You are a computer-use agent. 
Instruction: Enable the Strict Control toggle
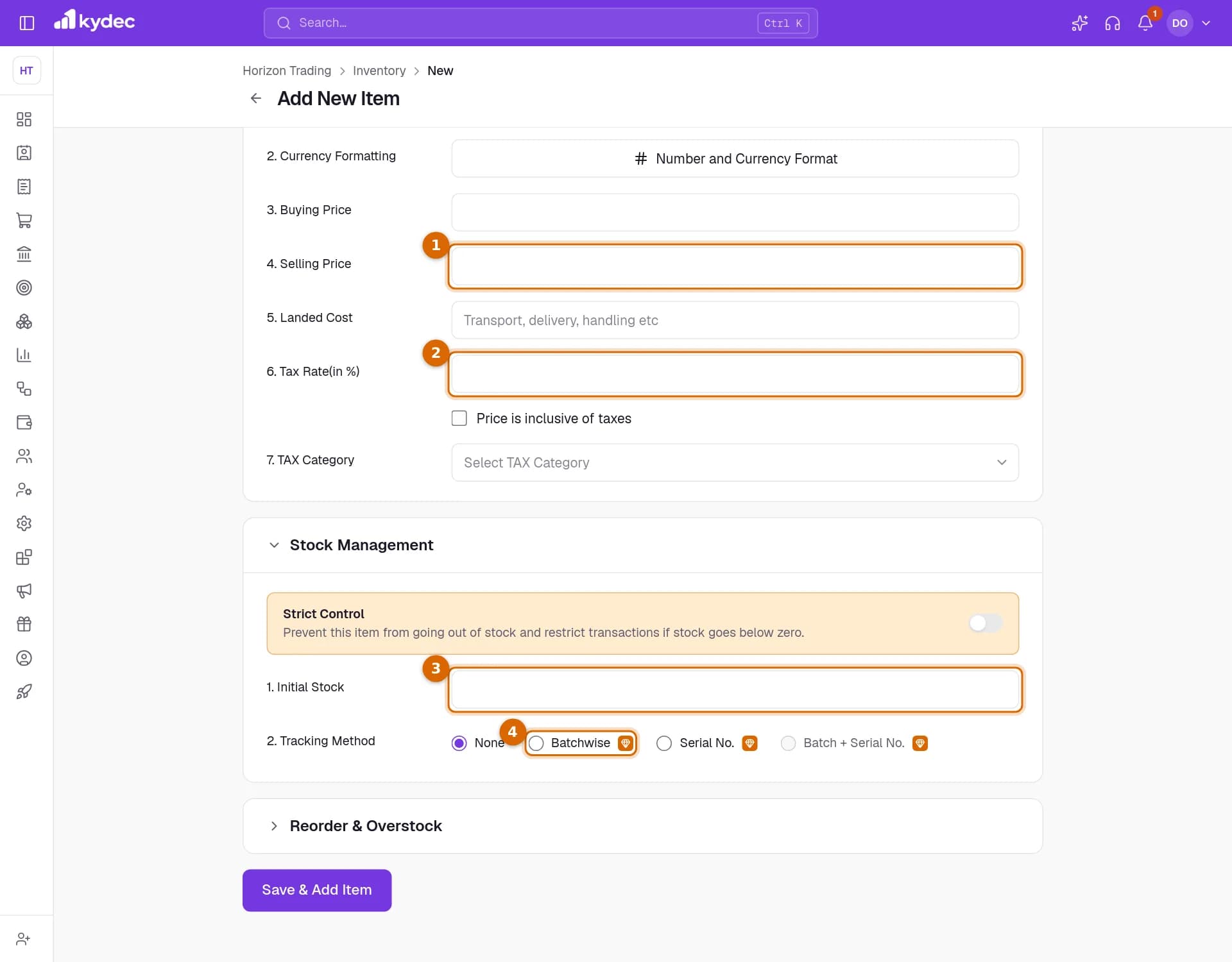click(986, 623)
